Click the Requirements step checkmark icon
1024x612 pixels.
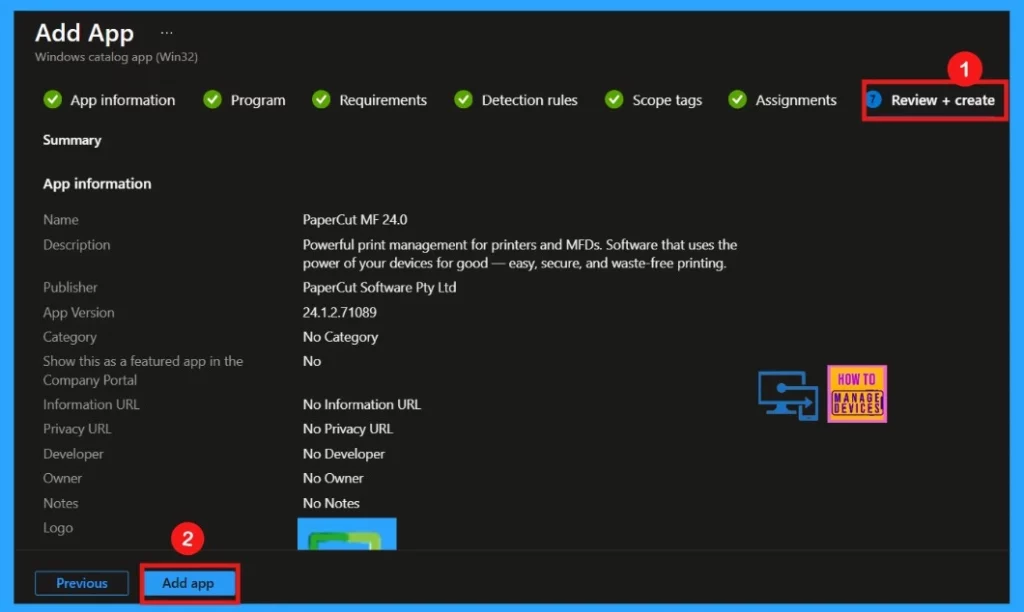tap(321, 100)
